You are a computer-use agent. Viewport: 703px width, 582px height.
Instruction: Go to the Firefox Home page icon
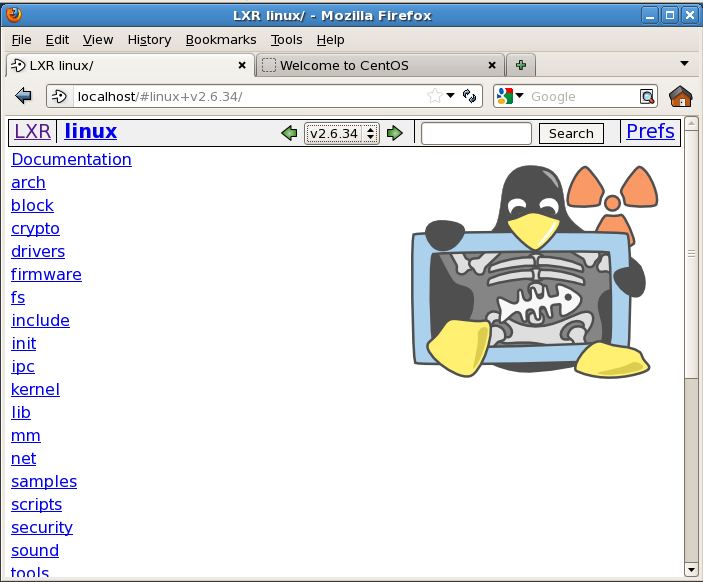(x=681, y=96)
